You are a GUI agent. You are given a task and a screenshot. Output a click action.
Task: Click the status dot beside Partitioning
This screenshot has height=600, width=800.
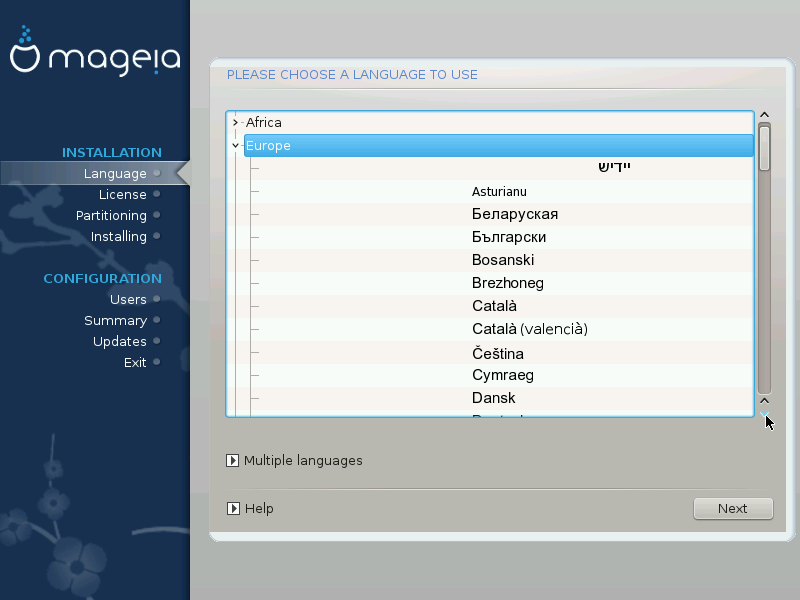[x=157, y=215]
